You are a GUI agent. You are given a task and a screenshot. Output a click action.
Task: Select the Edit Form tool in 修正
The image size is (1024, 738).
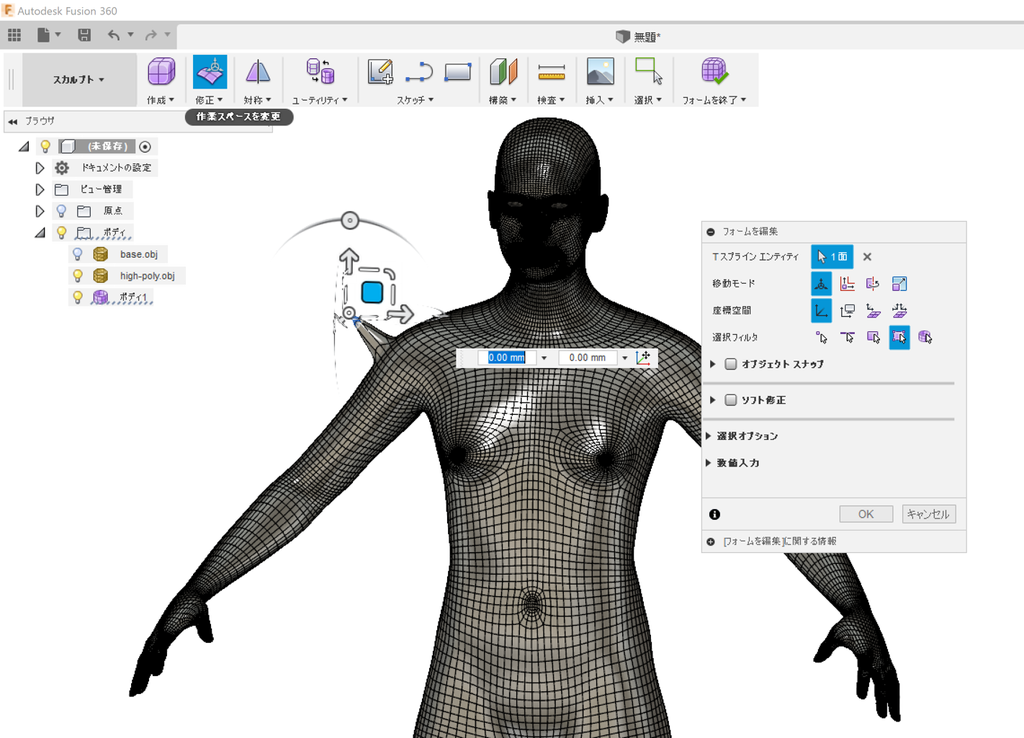pos(210,72)
